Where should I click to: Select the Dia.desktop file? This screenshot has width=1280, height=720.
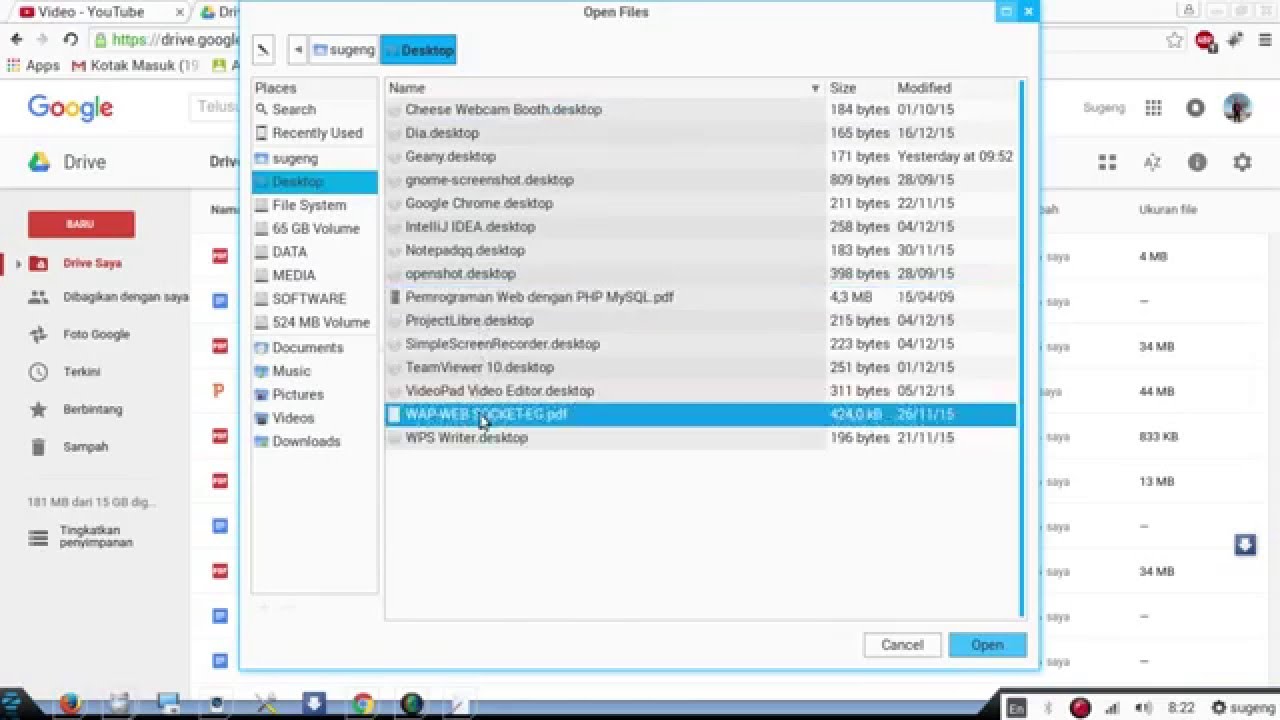[x=700, y=133]
